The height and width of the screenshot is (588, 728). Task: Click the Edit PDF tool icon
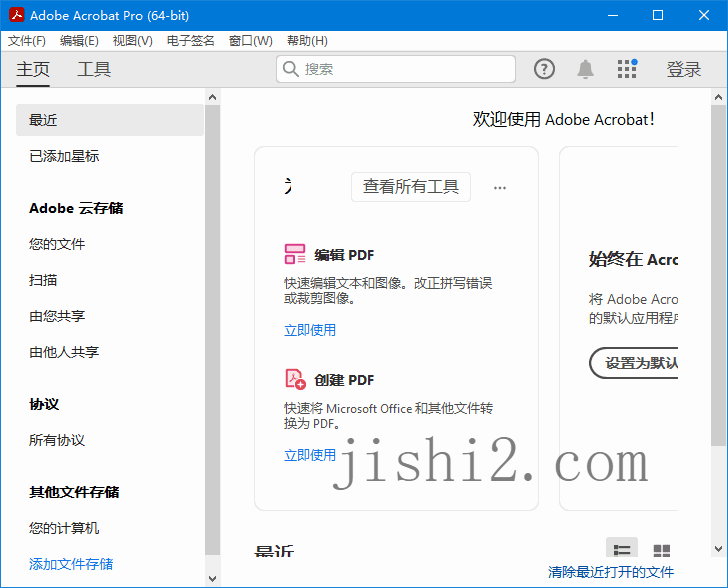pos(295,254)
